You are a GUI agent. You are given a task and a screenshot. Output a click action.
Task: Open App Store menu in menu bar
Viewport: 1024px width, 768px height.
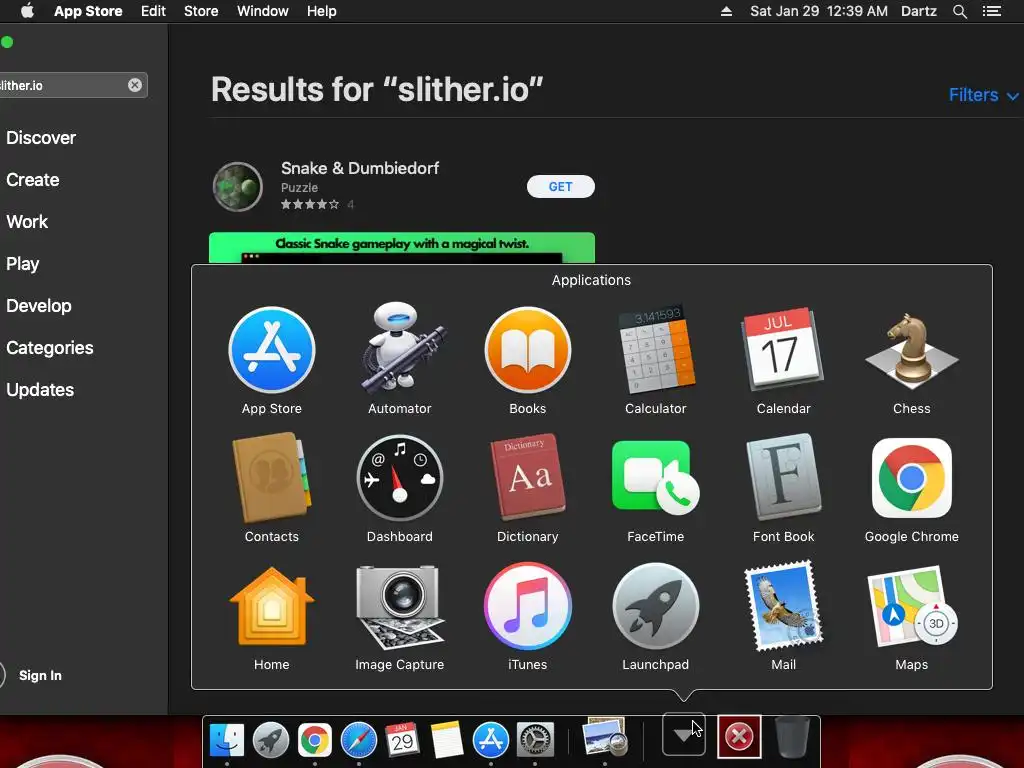coord(88,11)
